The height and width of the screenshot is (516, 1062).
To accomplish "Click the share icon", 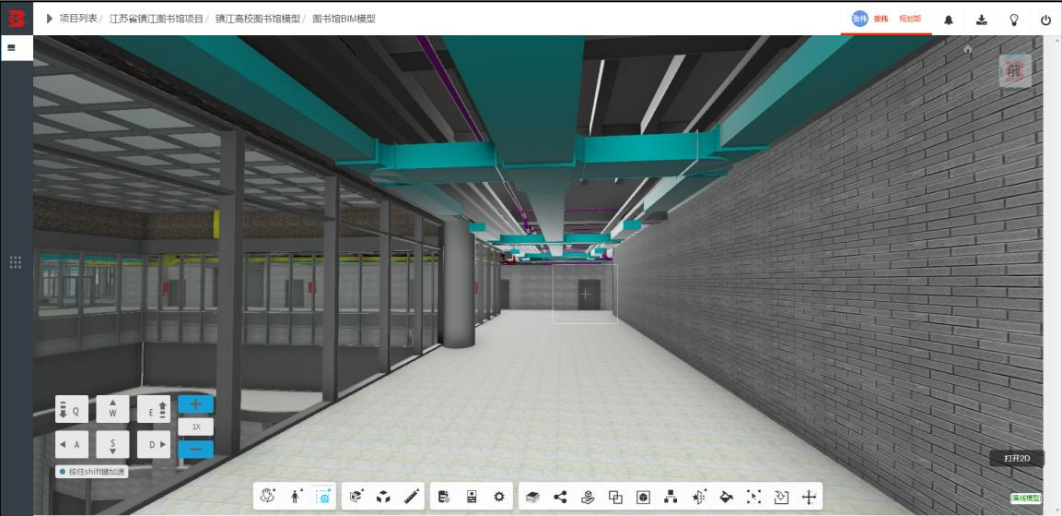I will point(560,497).
